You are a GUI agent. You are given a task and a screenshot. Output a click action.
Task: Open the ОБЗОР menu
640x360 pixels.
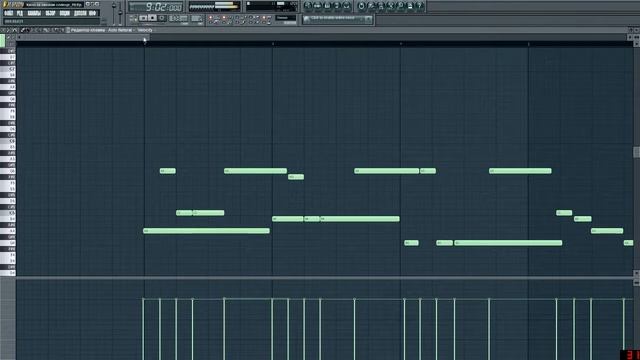[50, 13]
